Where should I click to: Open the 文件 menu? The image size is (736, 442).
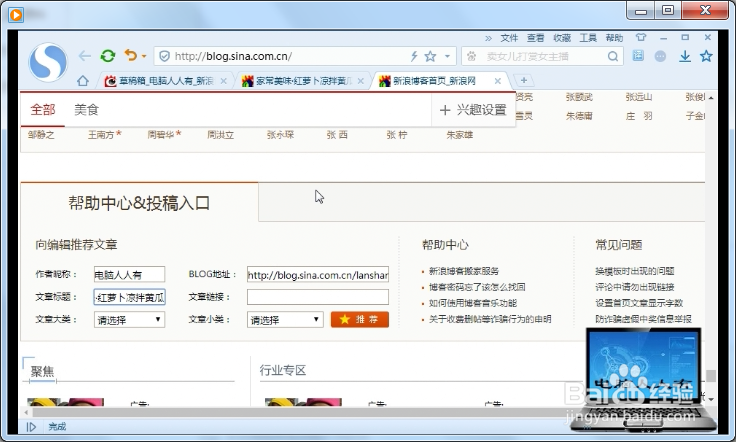509,38
